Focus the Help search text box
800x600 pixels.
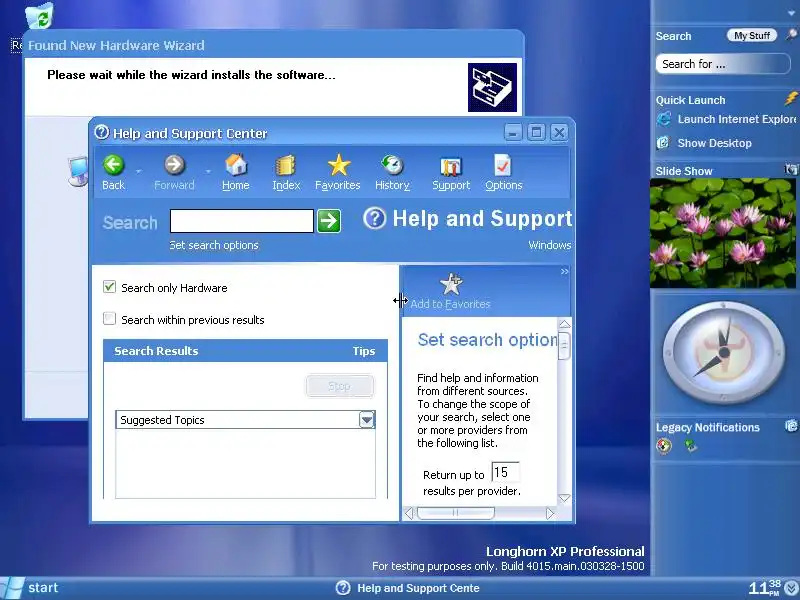[242, 221]
